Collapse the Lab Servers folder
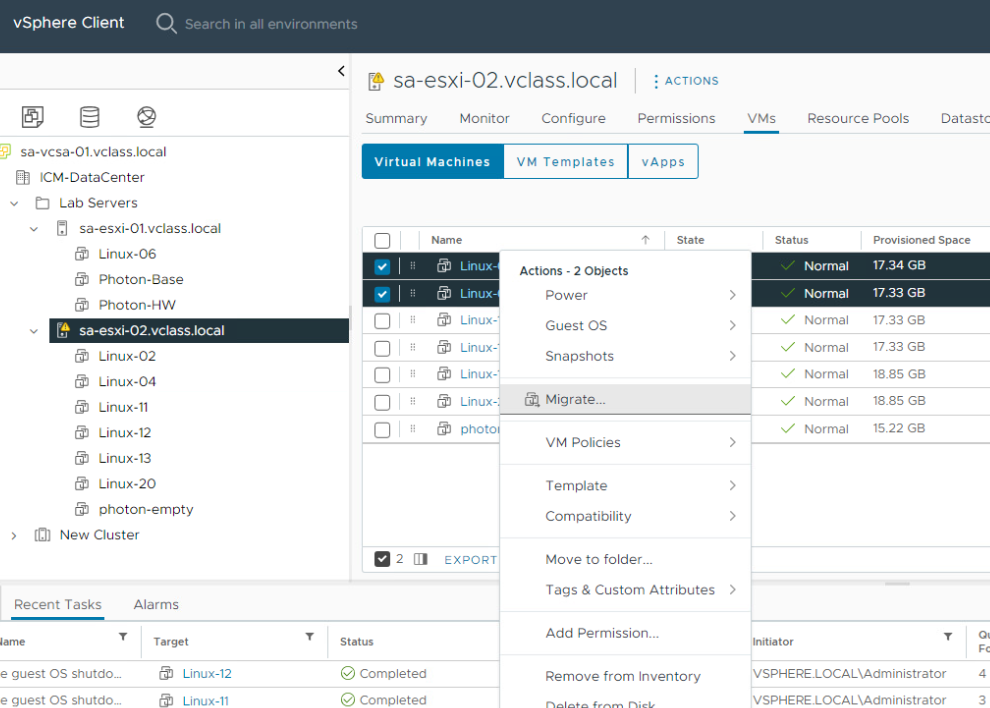The height and width of the screenshot is (708, 990). (x=14, y=203)
